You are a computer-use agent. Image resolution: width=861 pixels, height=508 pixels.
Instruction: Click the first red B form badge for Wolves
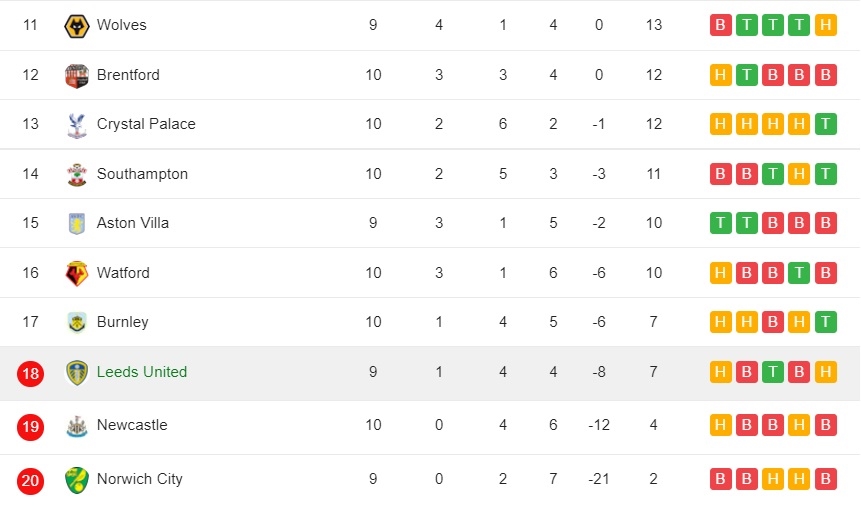720,25
